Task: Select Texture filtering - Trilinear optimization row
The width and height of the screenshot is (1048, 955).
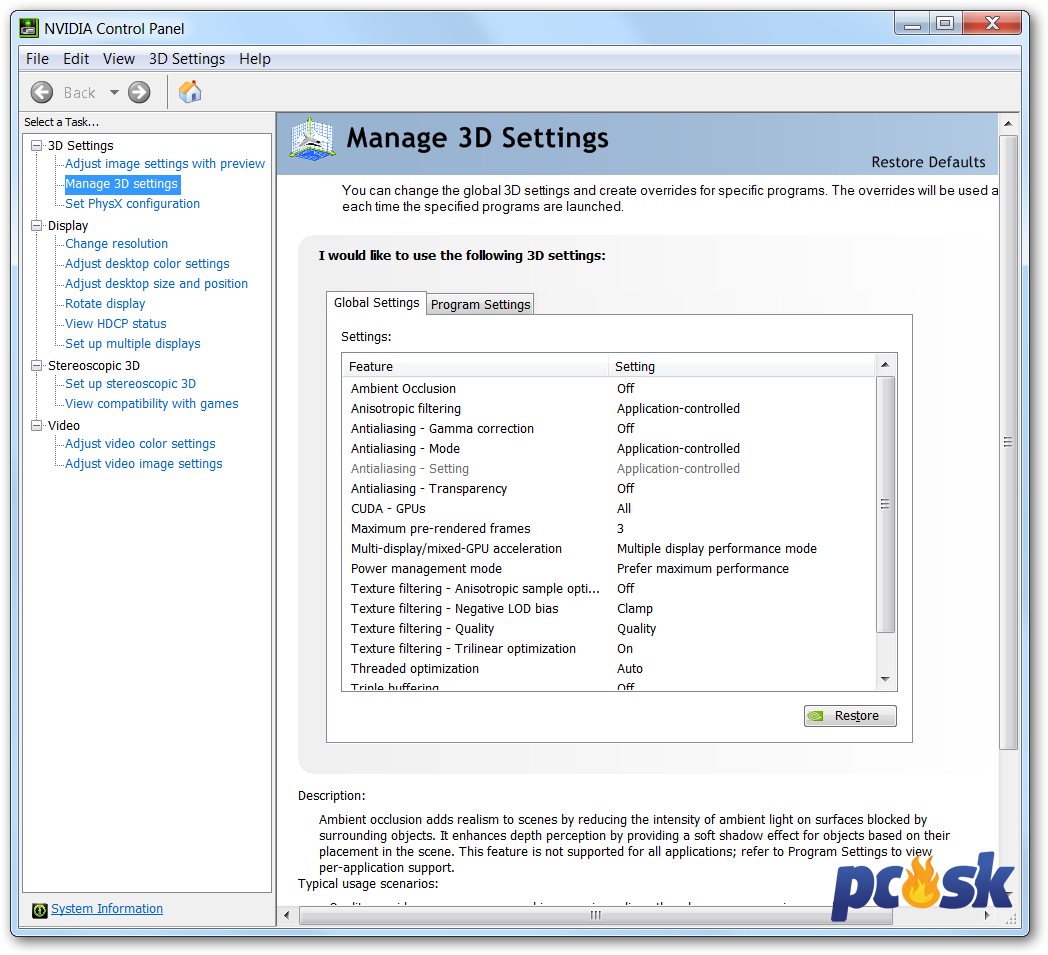Action: [x=609, y=650]
